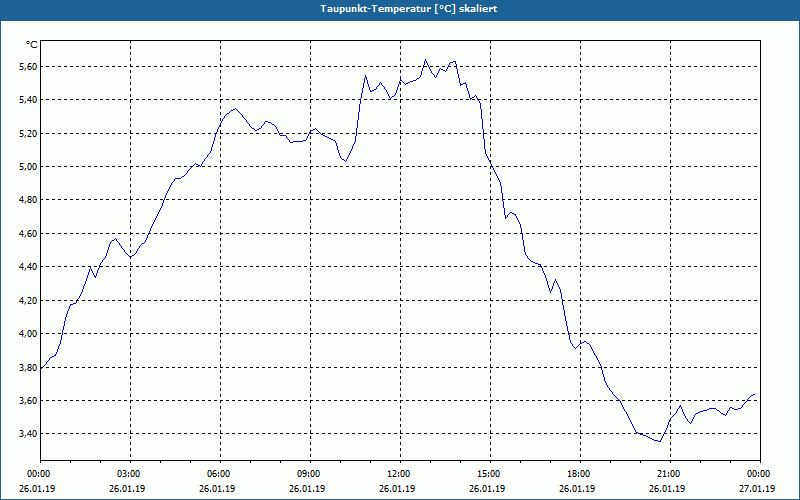The height and width of the screenshot is (500, 800).
Task: Click the '5,20' y-axis value
Action: click(x=28, y=133)
